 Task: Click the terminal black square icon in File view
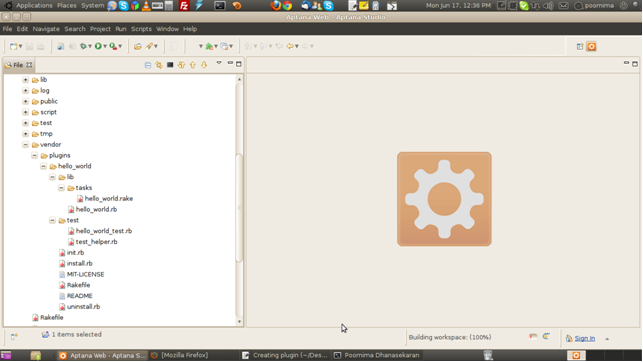point(170,65)
